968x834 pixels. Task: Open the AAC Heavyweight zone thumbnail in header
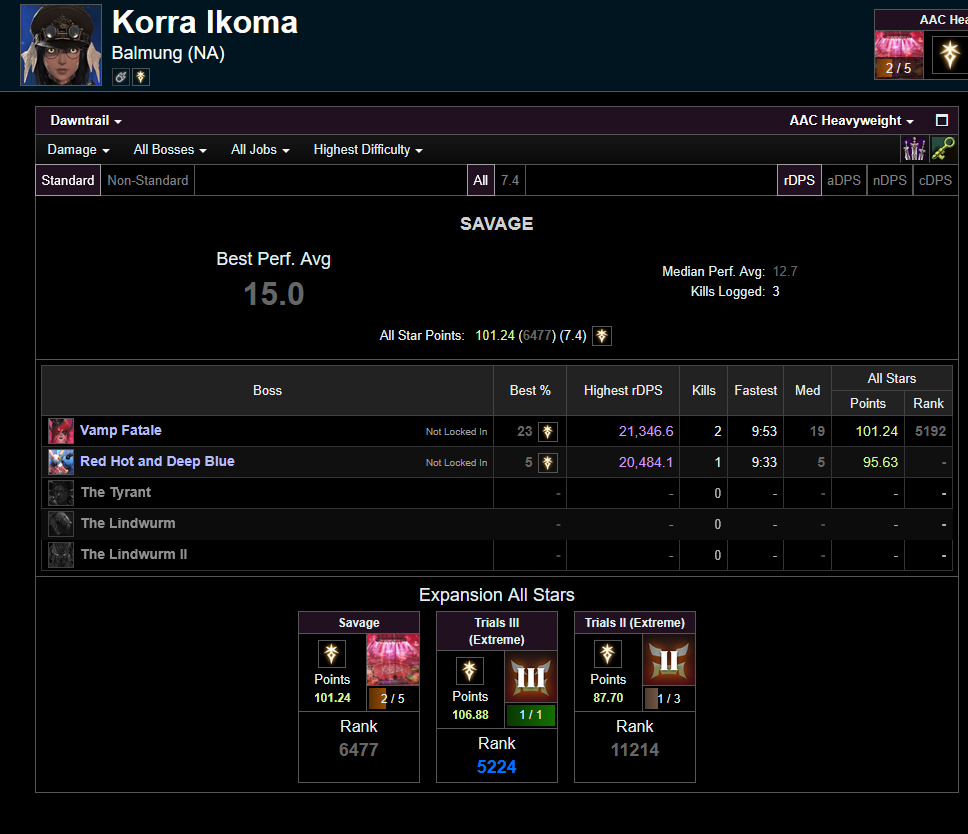click(899, 54)
